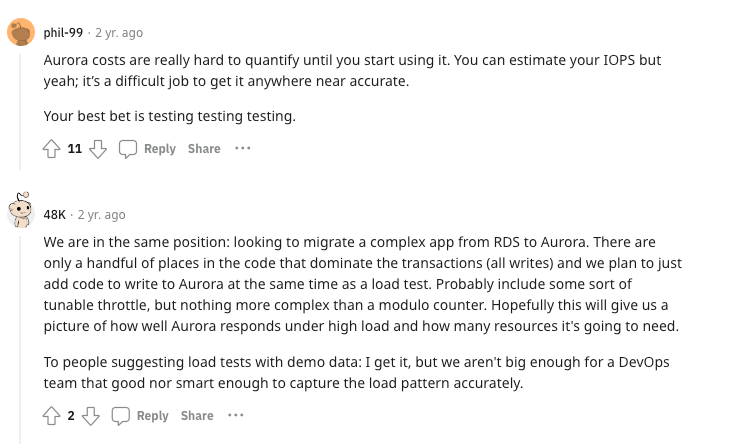The width and height of the screenshot is (730, 444).
Task: Downvote 48K's comment
Action: tap(91, 415)
